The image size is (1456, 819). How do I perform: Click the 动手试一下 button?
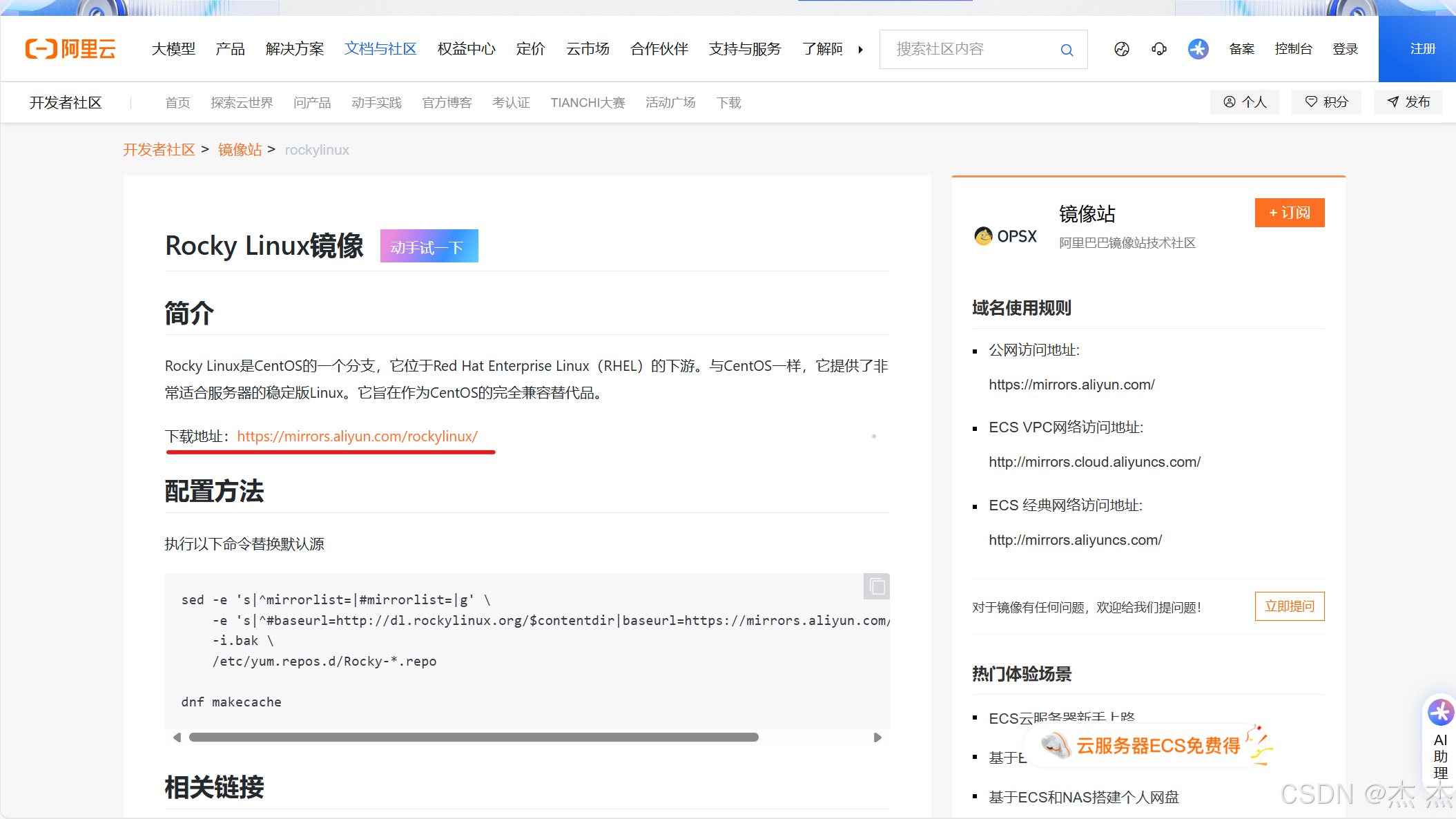pos(429,246)
